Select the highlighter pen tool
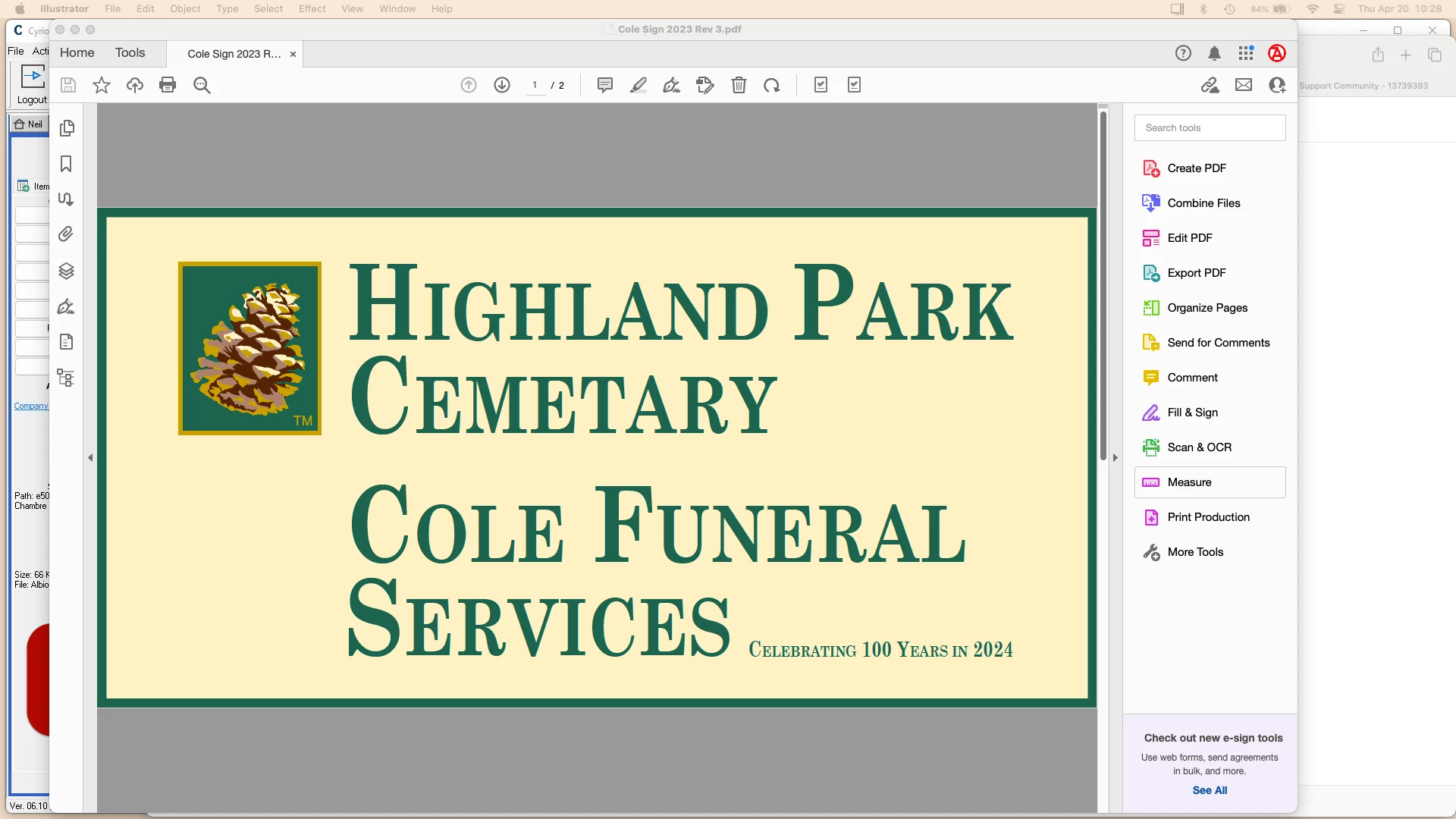Screen dimensions: 1456x819 (x=639, y=85)
